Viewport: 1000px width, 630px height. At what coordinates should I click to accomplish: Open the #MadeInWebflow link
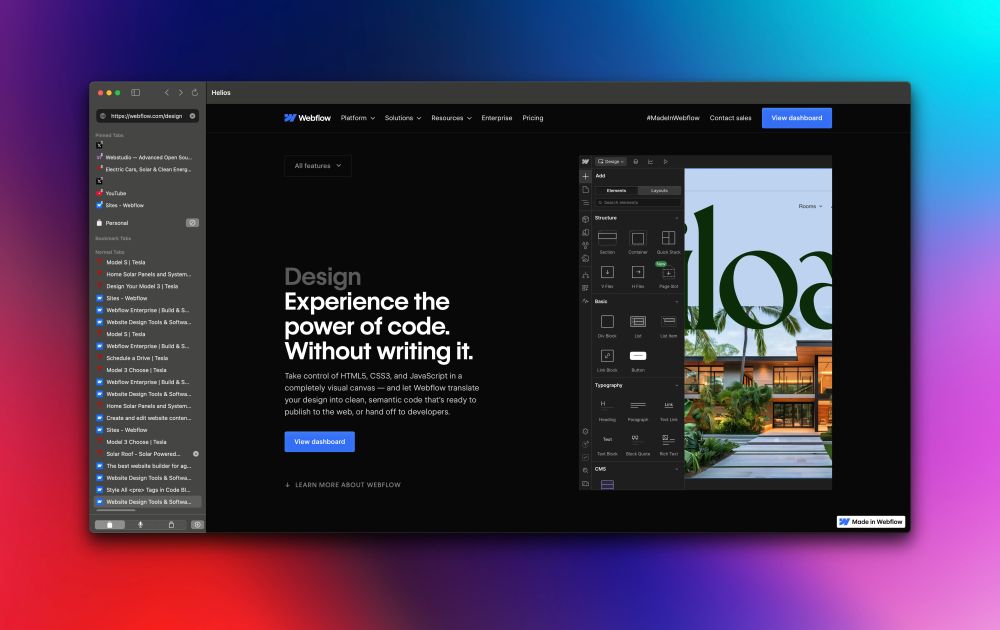tap(673, 118)
